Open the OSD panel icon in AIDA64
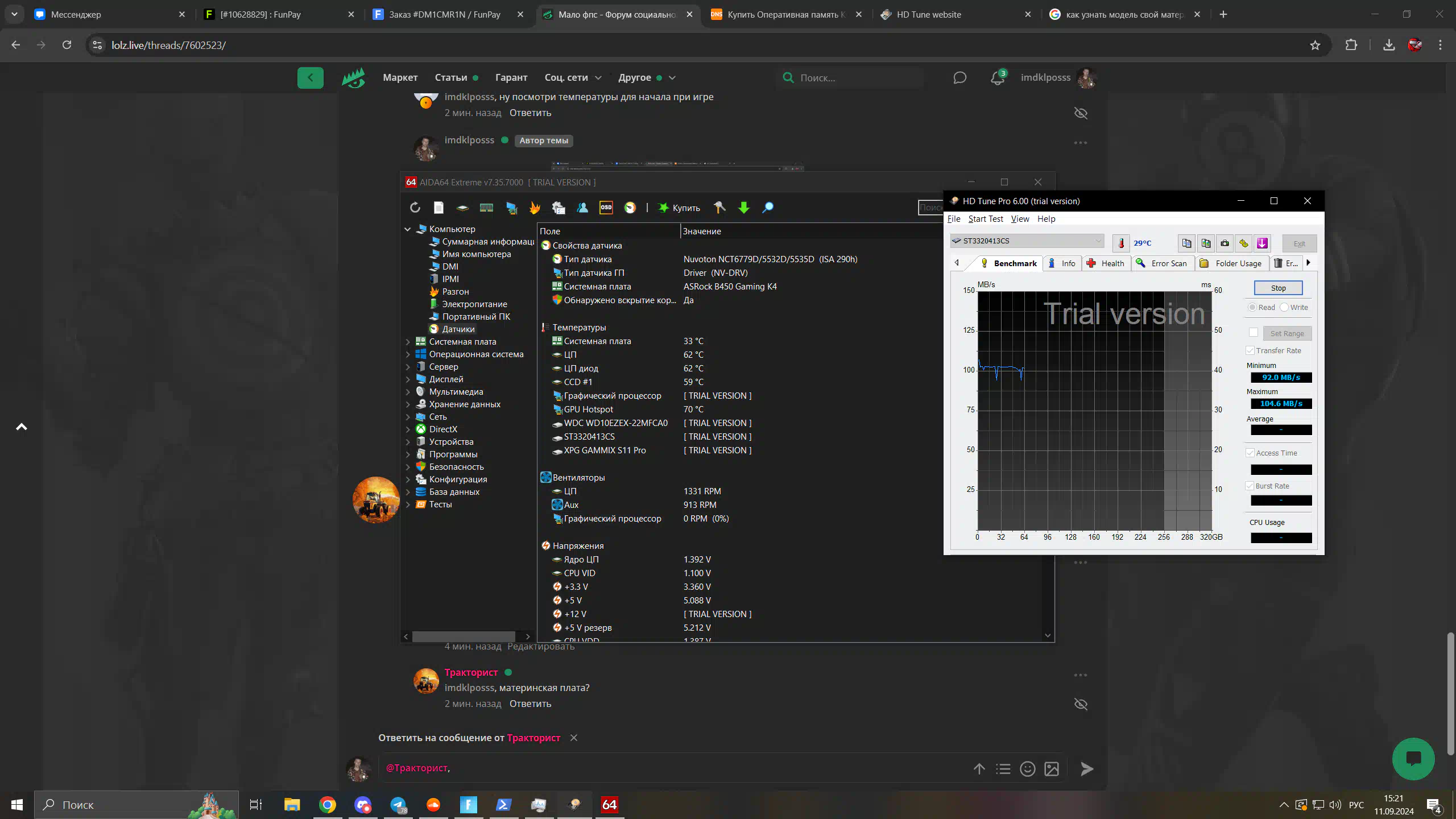 pos(606,208)
